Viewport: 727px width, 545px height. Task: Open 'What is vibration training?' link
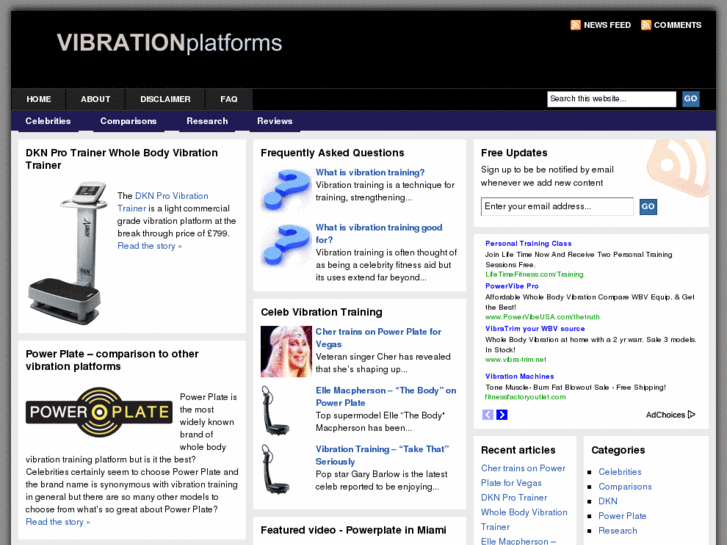click(370, 173)
